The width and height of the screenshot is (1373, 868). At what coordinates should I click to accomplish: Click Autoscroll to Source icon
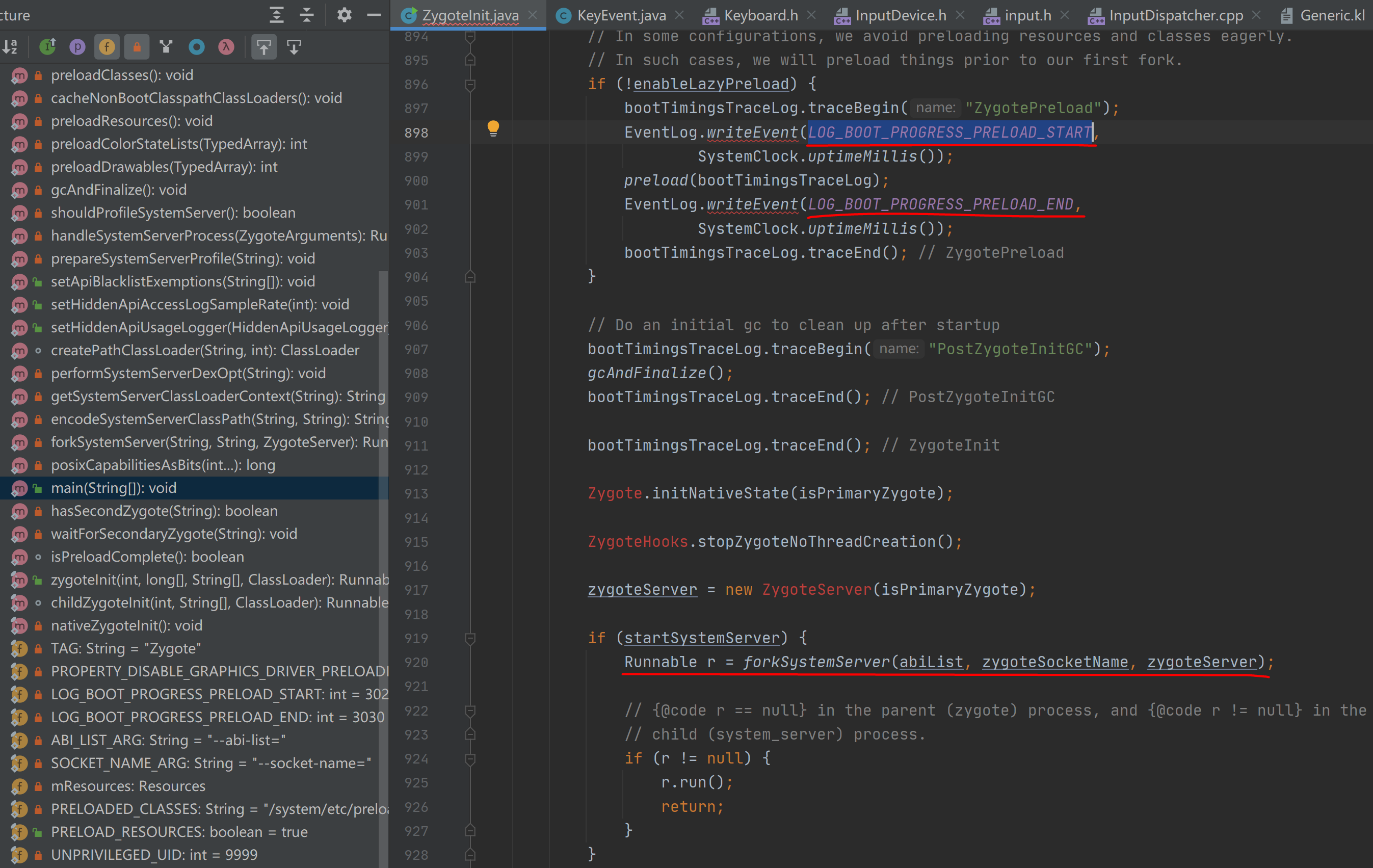coord(264,47)
